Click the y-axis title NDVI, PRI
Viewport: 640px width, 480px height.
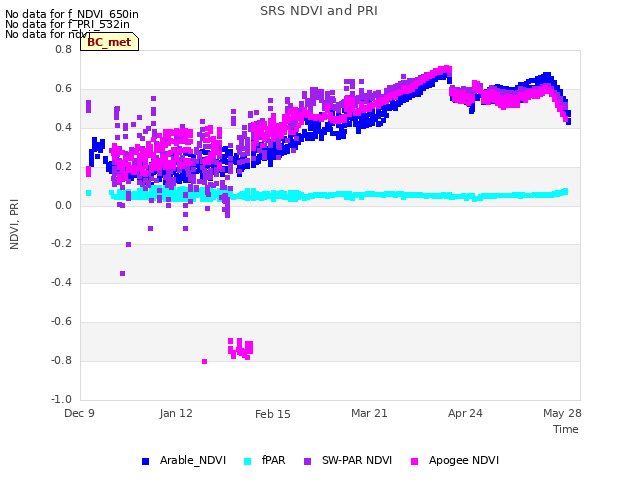click(14, 224)
